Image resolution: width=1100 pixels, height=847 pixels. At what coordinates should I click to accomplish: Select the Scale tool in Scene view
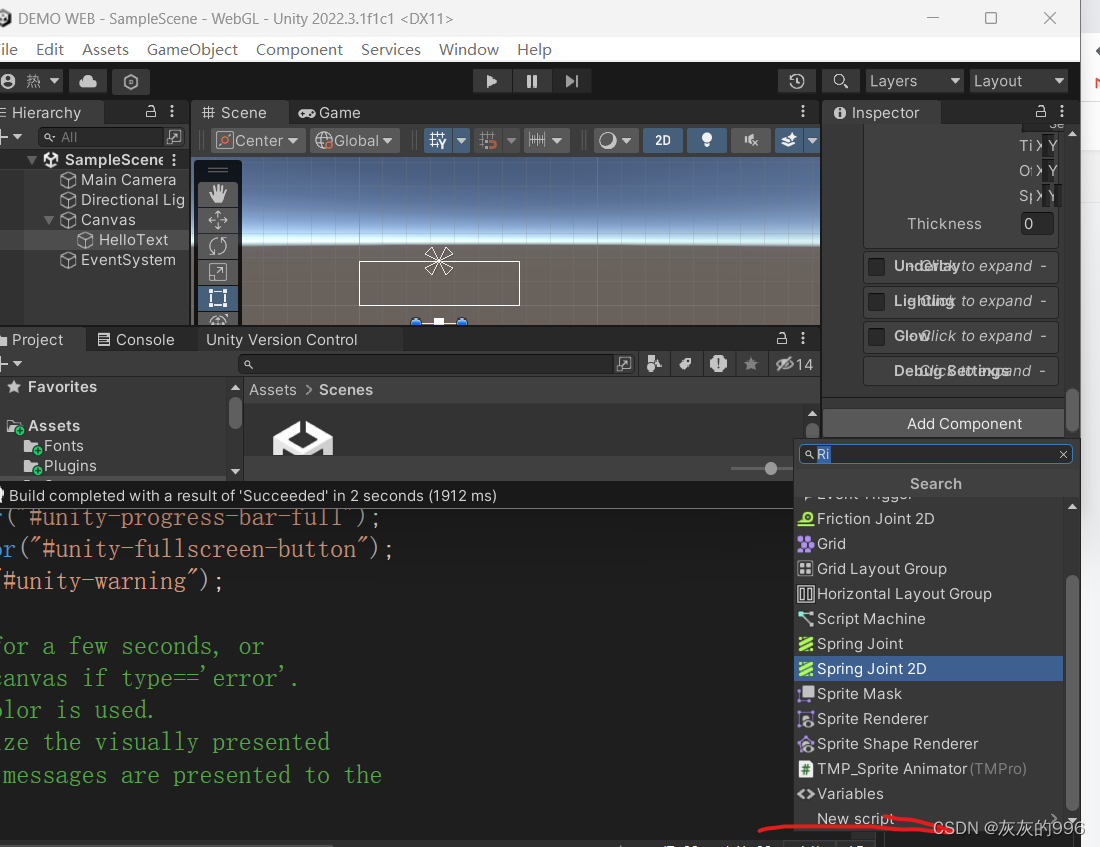pos(217,272)
